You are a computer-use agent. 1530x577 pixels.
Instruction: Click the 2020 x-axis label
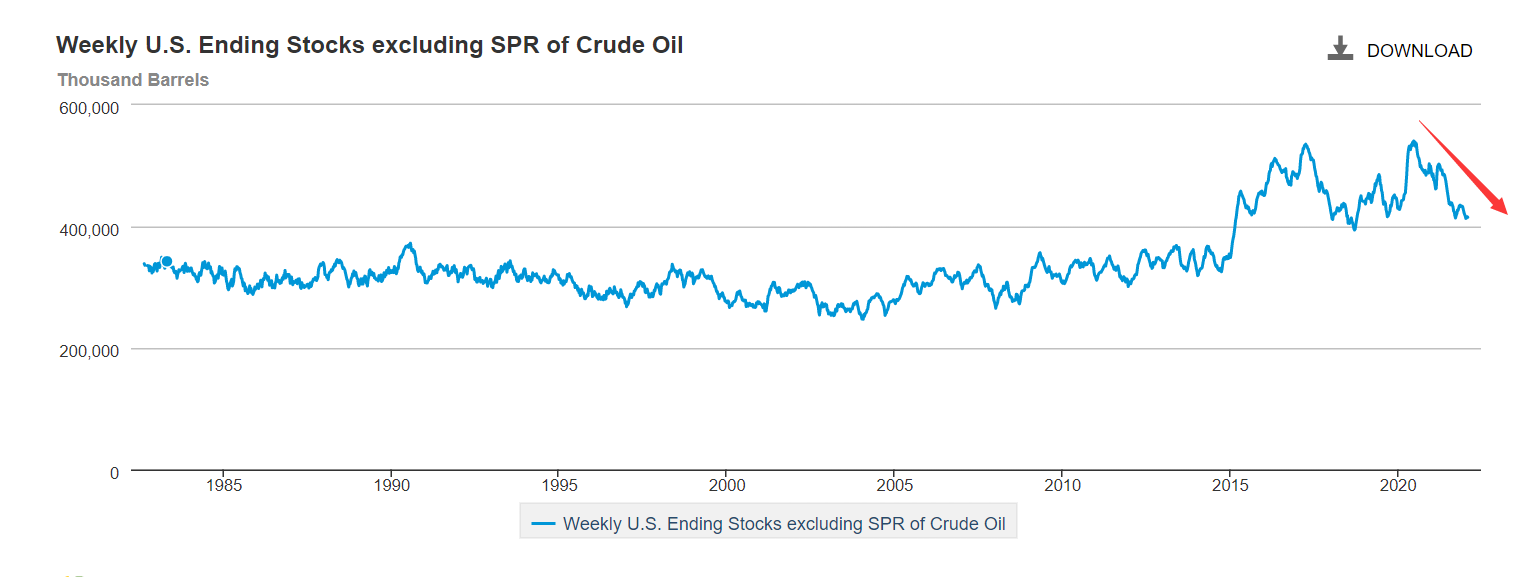coord(1398,486)
